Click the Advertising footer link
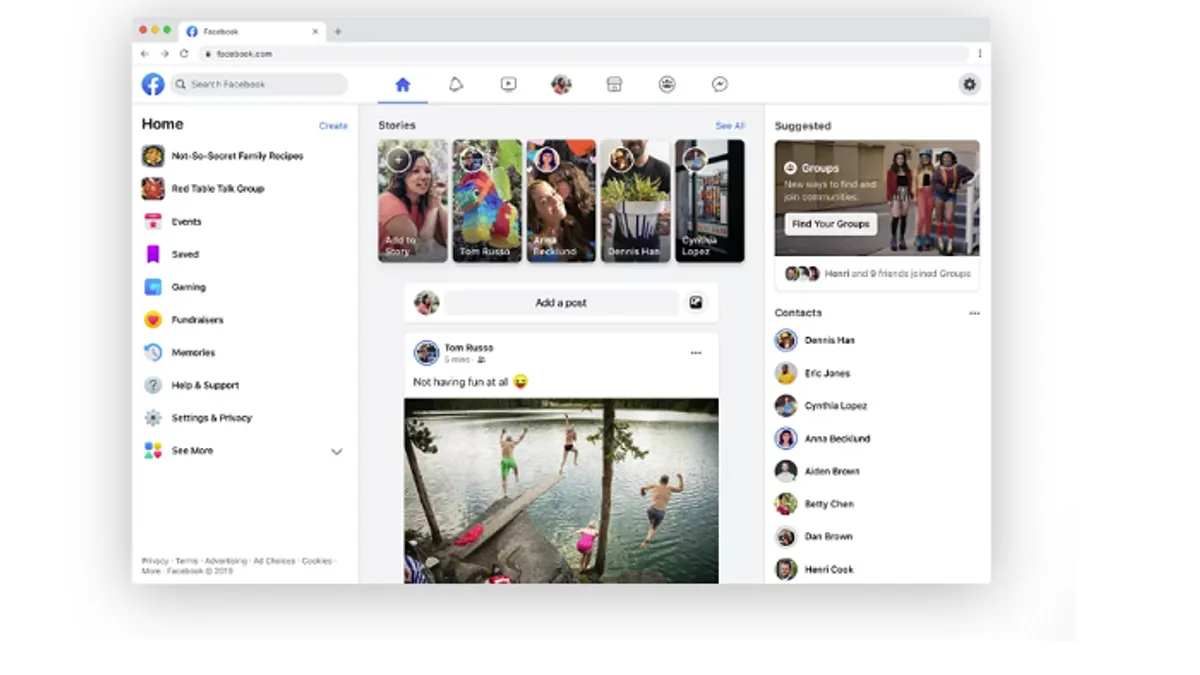Image resolution: width=1200 pixels, height=675 pixels. pos(225,561)
